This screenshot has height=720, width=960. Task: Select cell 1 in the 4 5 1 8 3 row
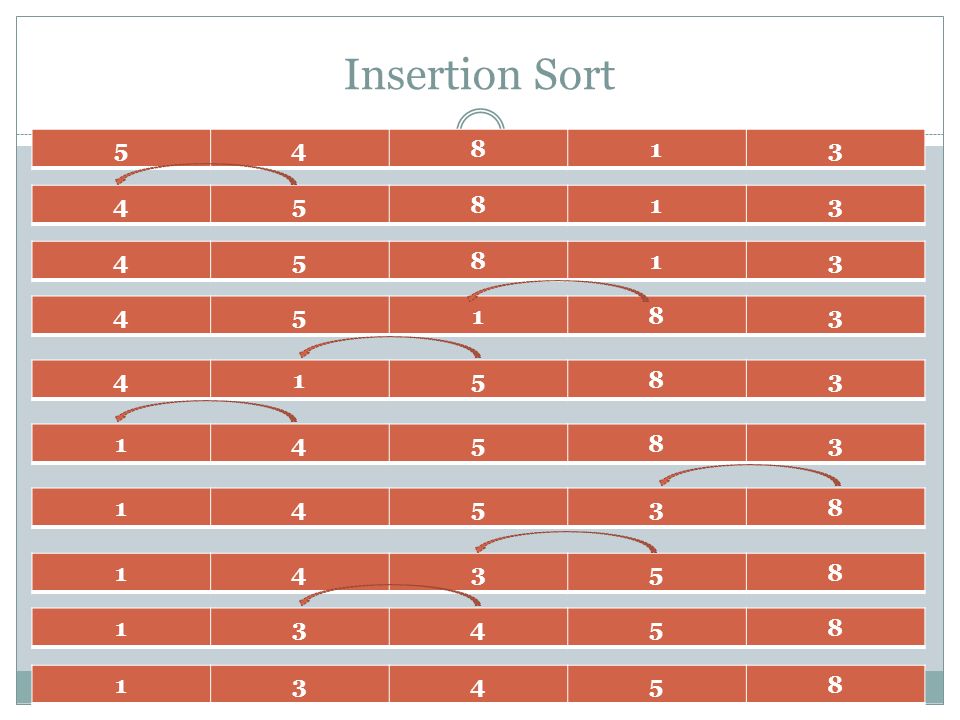(478, 315)
